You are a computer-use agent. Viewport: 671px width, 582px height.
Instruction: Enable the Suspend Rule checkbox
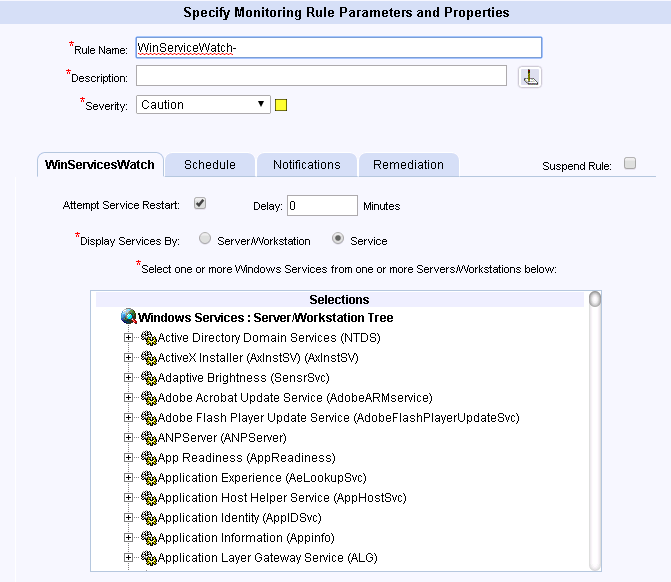tap(630, 163)
